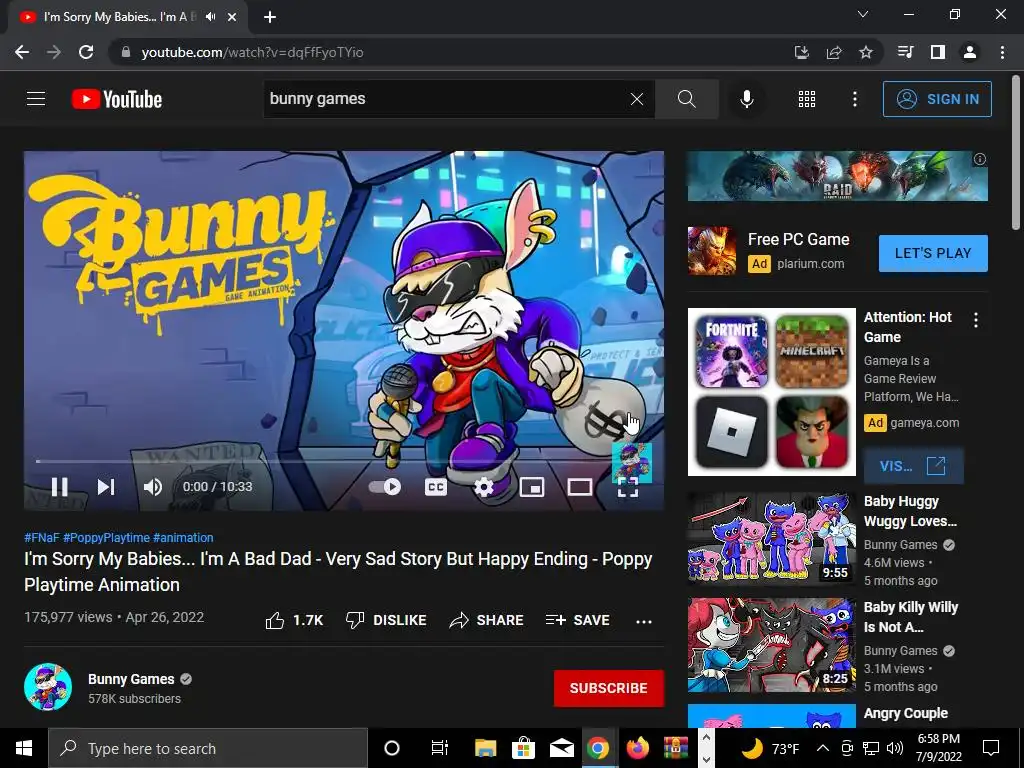Click the SIGN IN button
The image size is (1024, 768).
click(x=937, y=99)
